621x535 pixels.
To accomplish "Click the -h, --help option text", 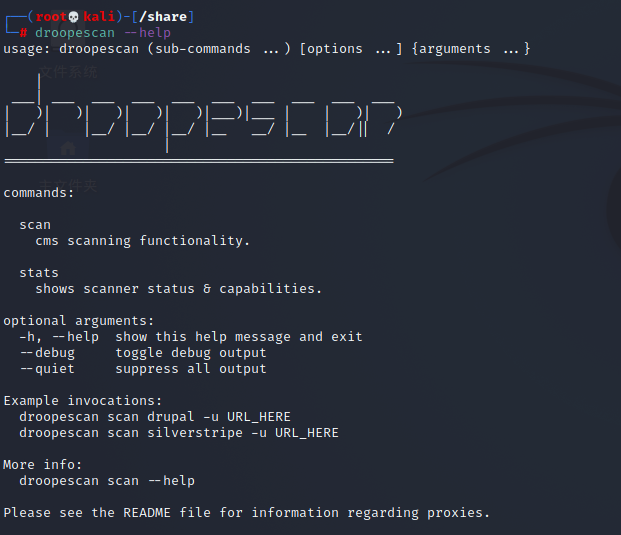I will [59, 337].
